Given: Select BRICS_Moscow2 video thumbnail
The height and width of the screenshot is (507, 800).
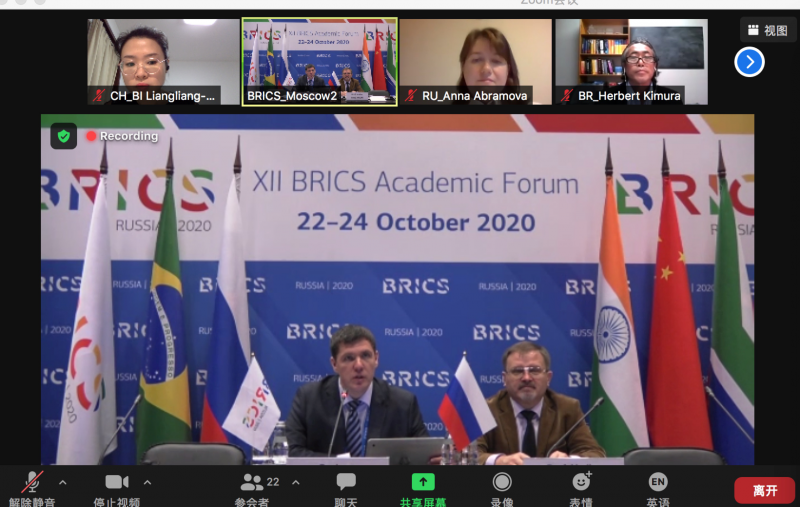Looking at the screenshot, I should [319, 62].
